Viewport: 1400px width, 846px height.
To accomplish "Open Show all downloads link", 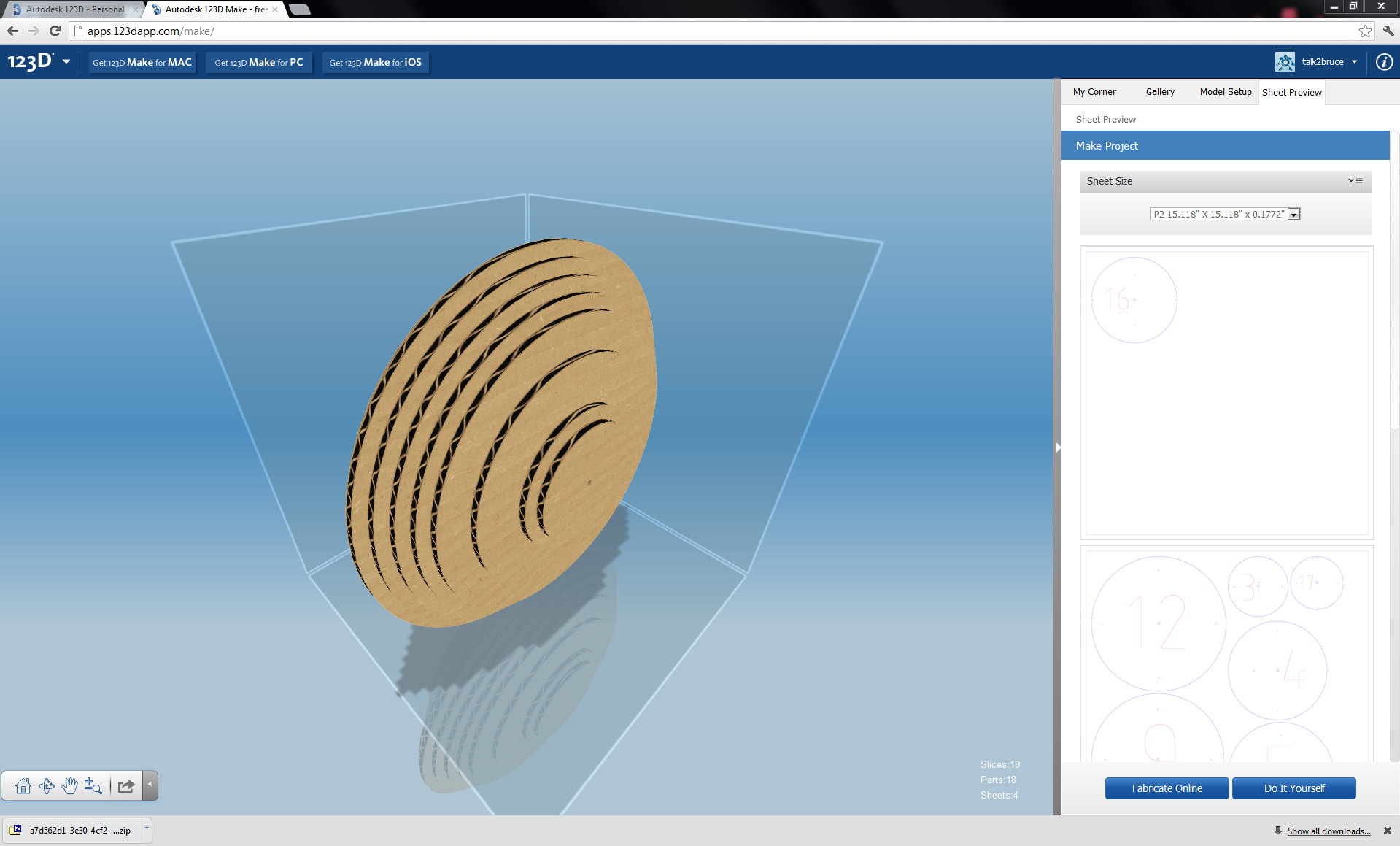I will 1328,831.
